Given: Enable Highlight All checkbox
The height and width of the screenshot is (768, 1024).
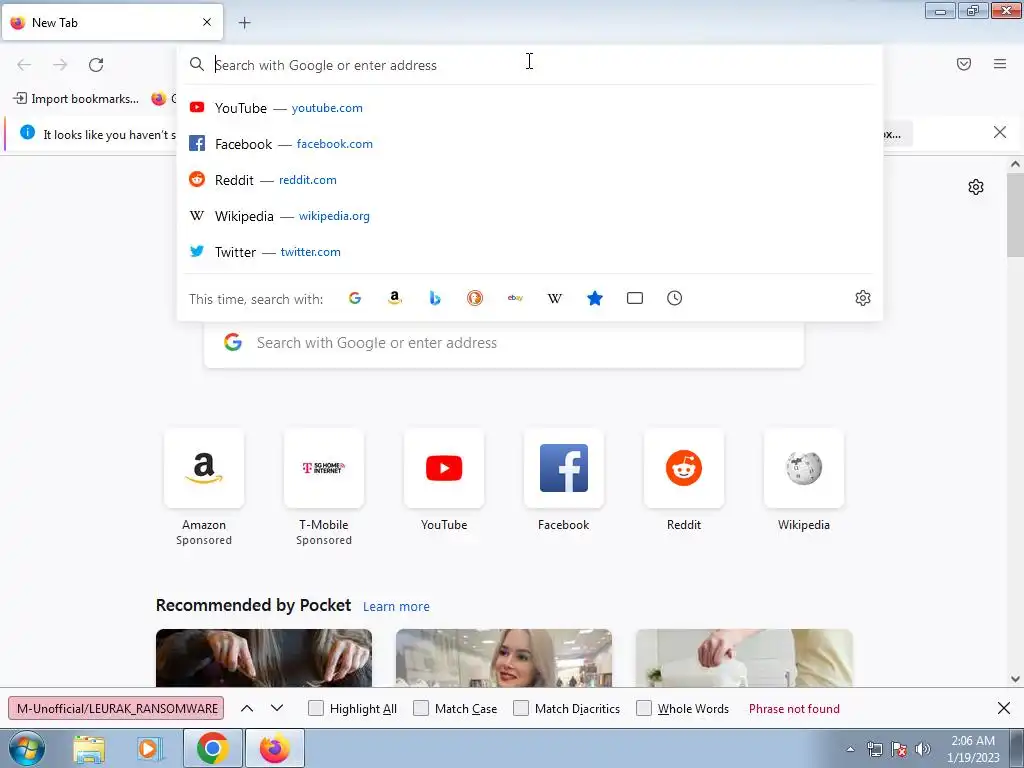Looking at the screenshot, I should (x=315, y=709).
